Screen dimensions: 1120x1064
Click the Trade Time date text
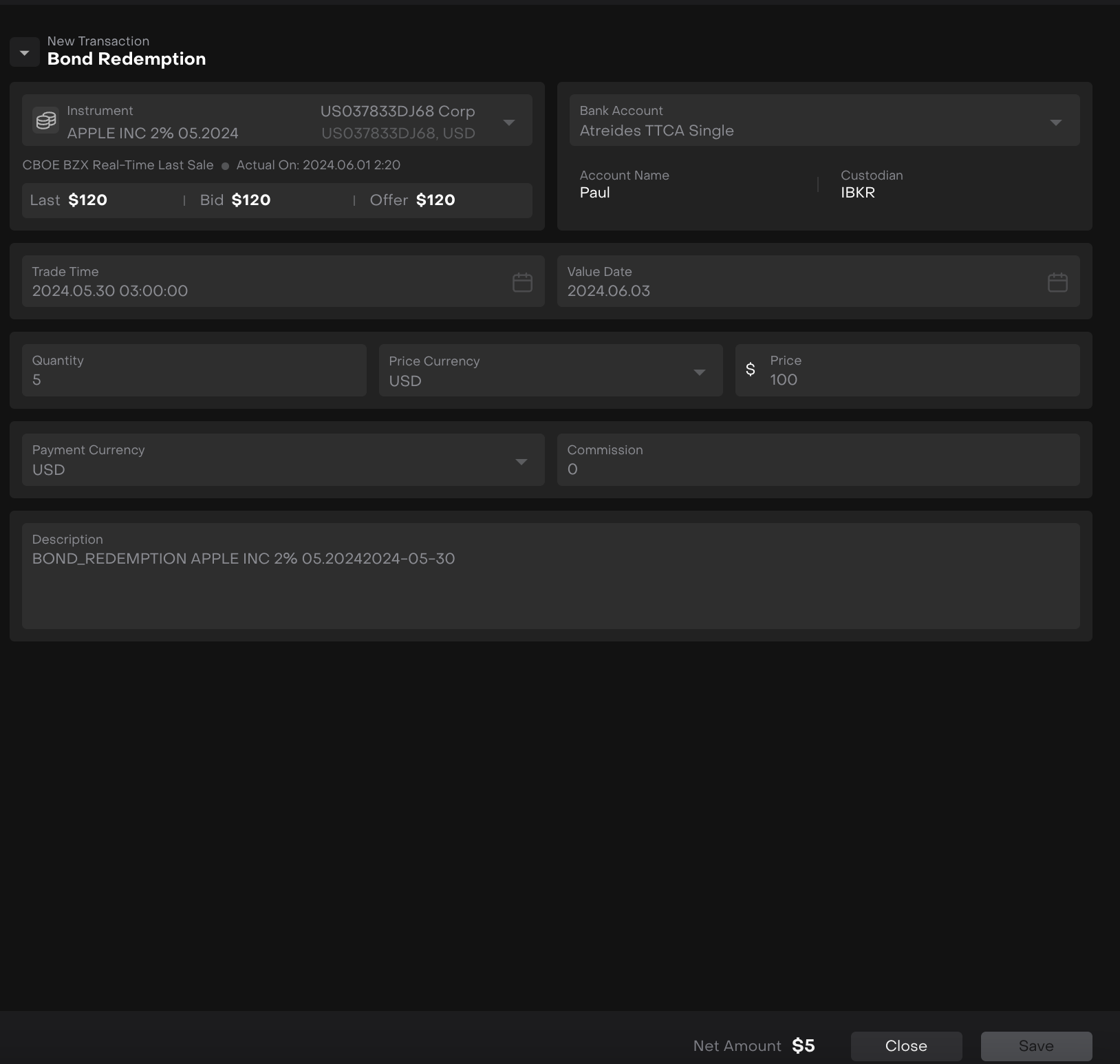point(110,290)
